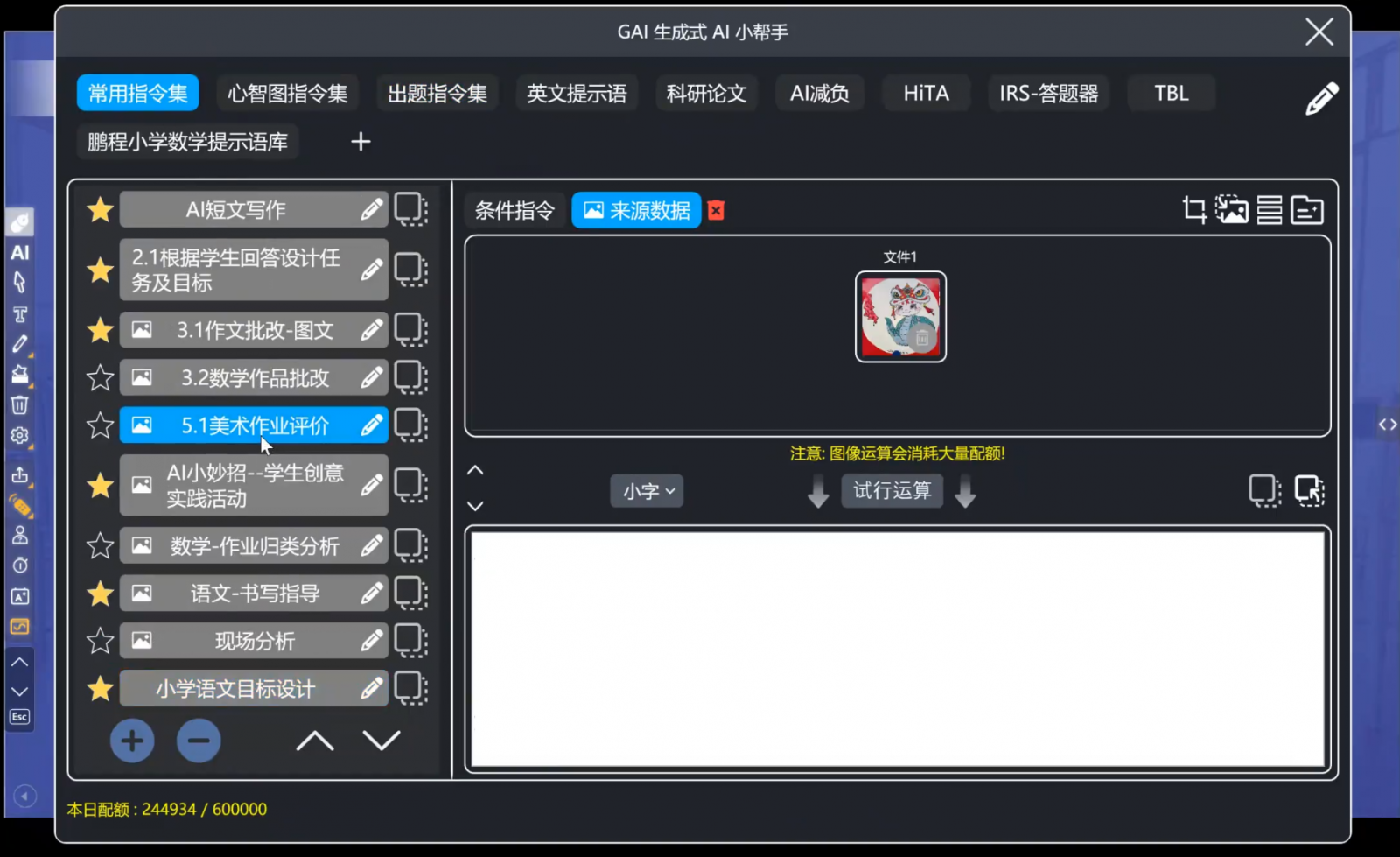1400x857 pixels.
Task: Click the list lines icon in toolbar
Action: [1270, 210]
